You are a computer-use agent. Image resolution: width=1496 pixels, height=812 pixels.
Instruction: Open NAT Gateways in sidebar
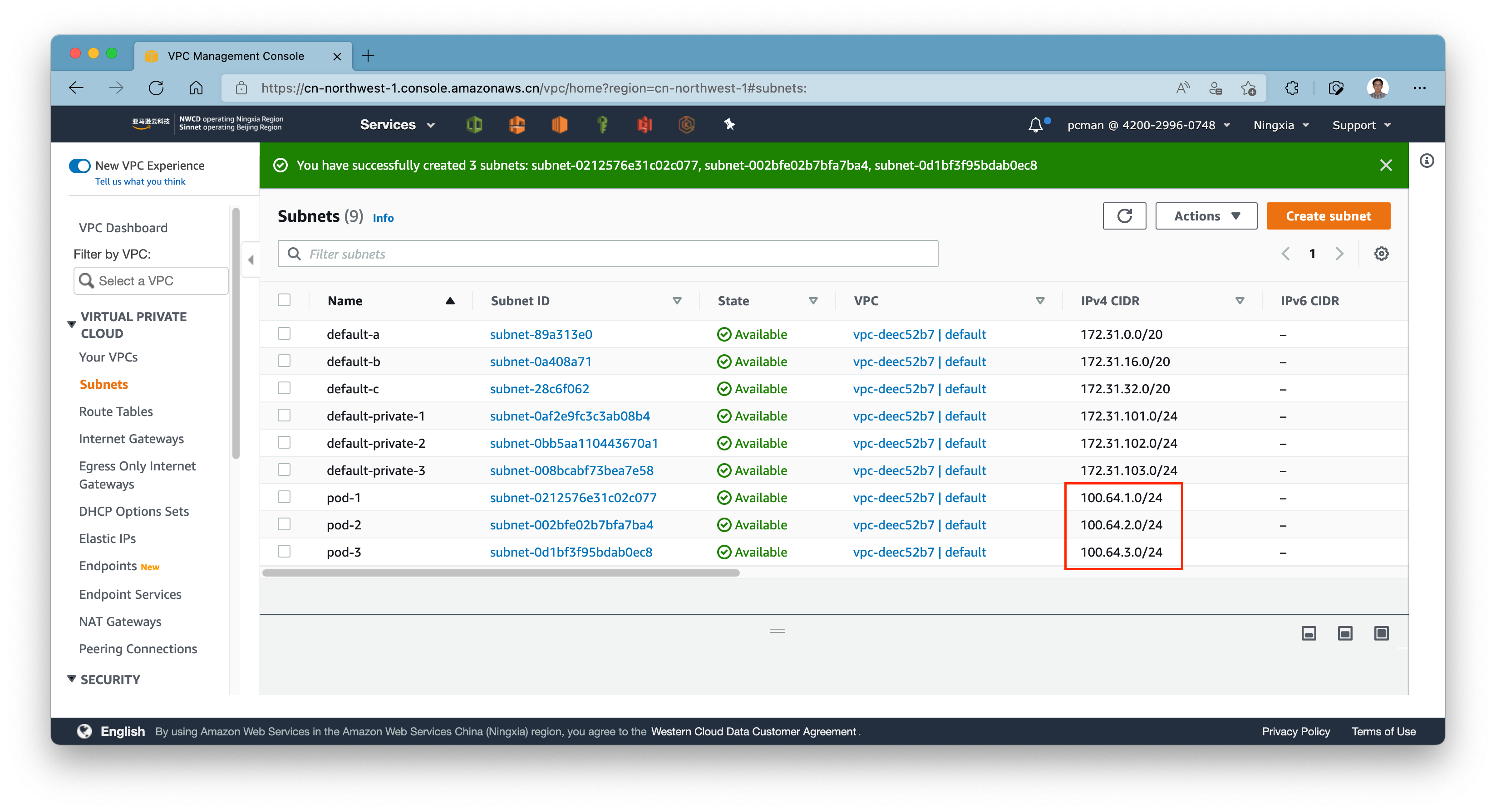point(120,621)
